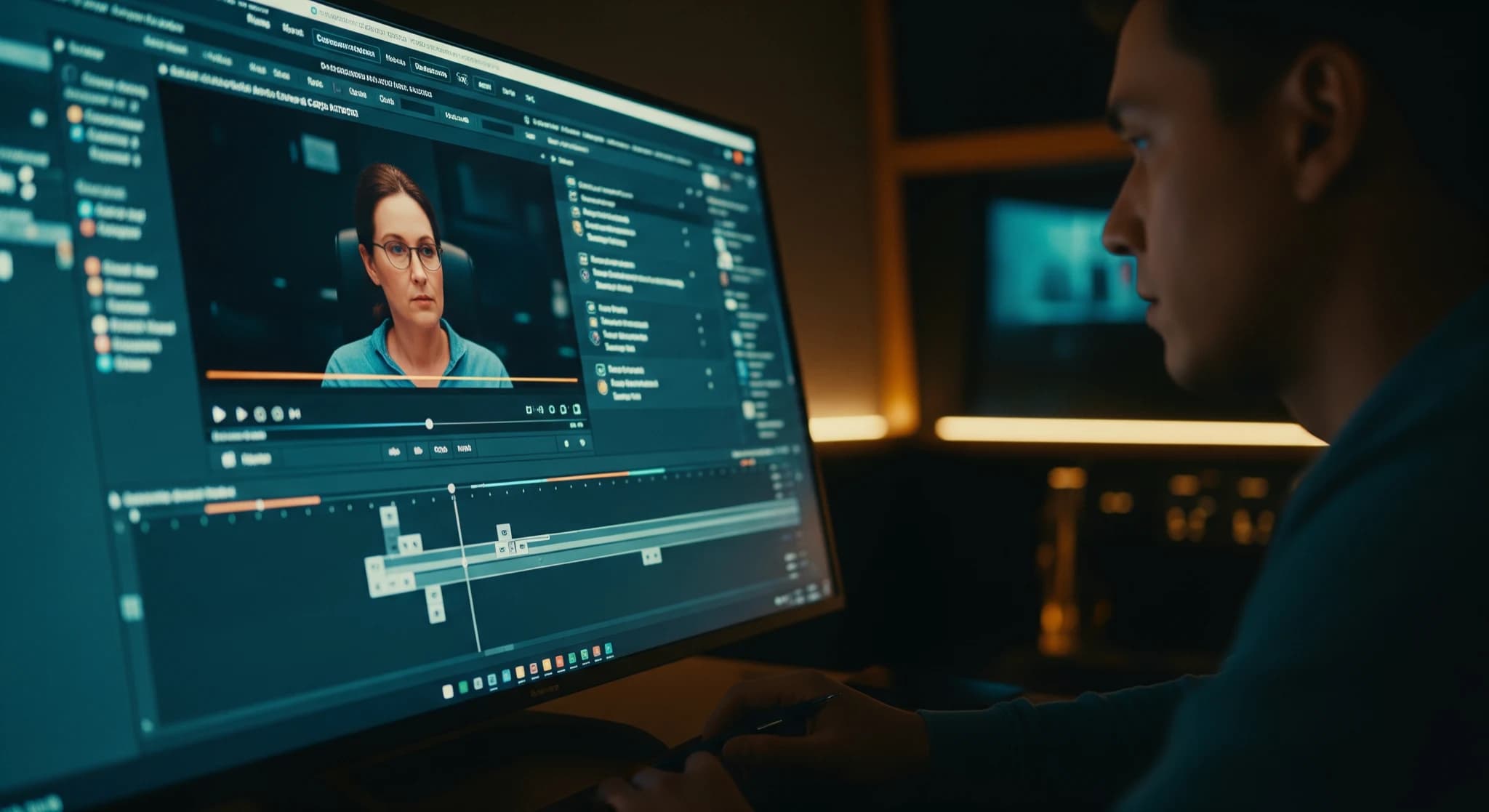Viewport: 1489px width, 812px height.
Task: Click the wider outlined button in top toolbar
Action: click(347, 45)
